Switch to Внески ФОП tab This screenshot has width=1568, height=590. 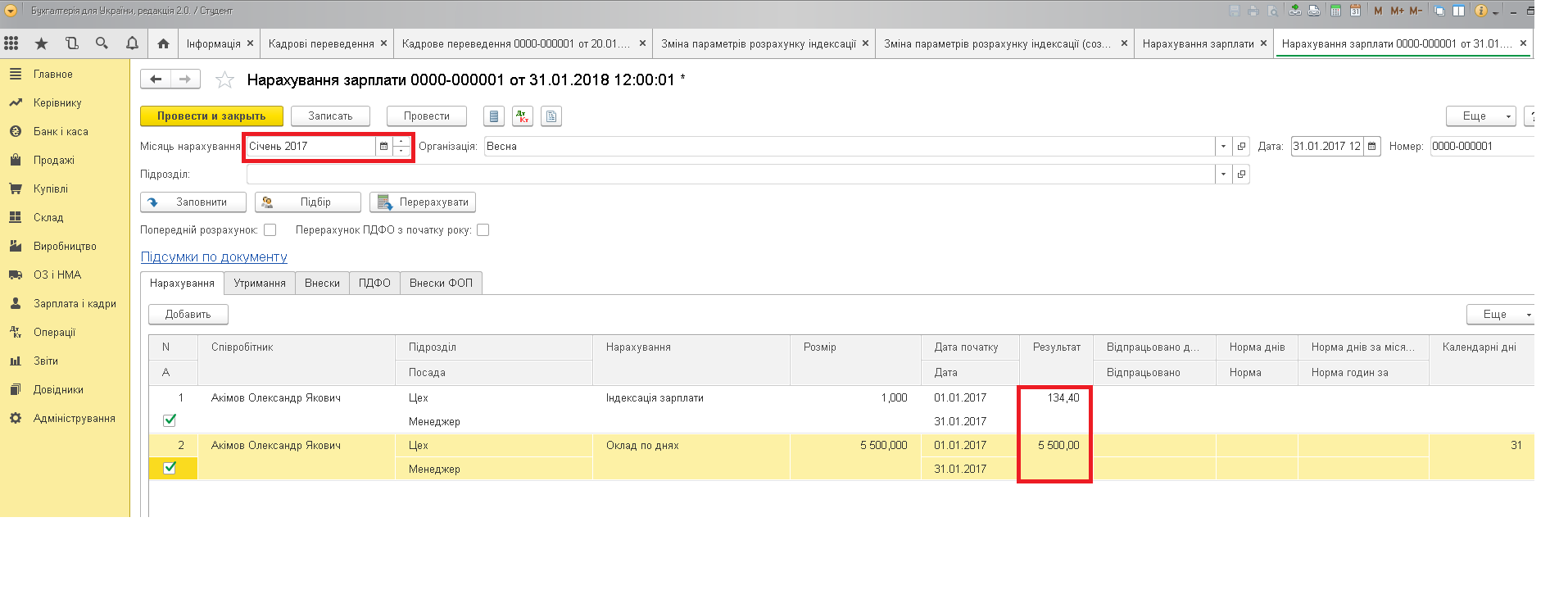coord(441,284)
